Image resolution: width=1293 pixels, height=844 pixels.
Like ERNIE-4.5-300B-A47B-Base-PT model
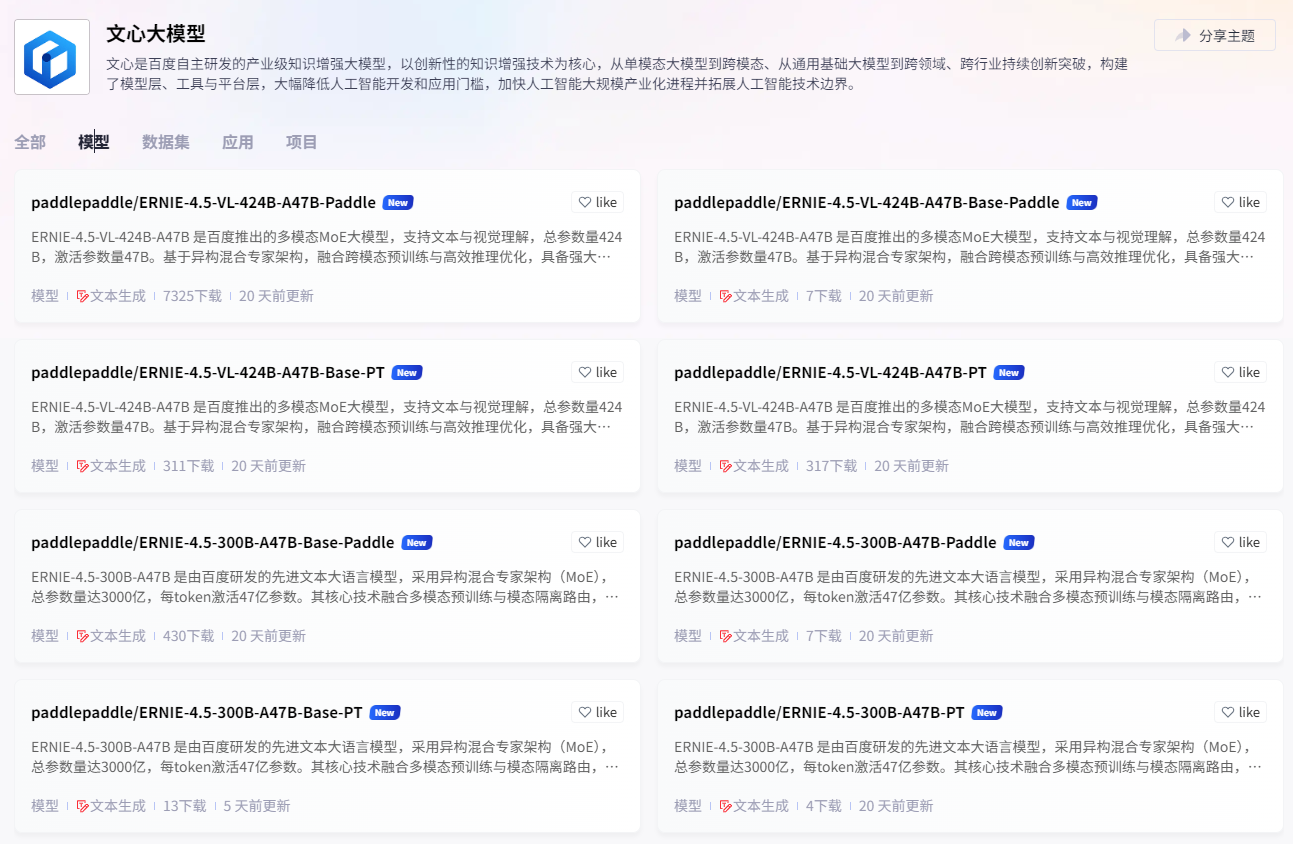click(598, 712)
